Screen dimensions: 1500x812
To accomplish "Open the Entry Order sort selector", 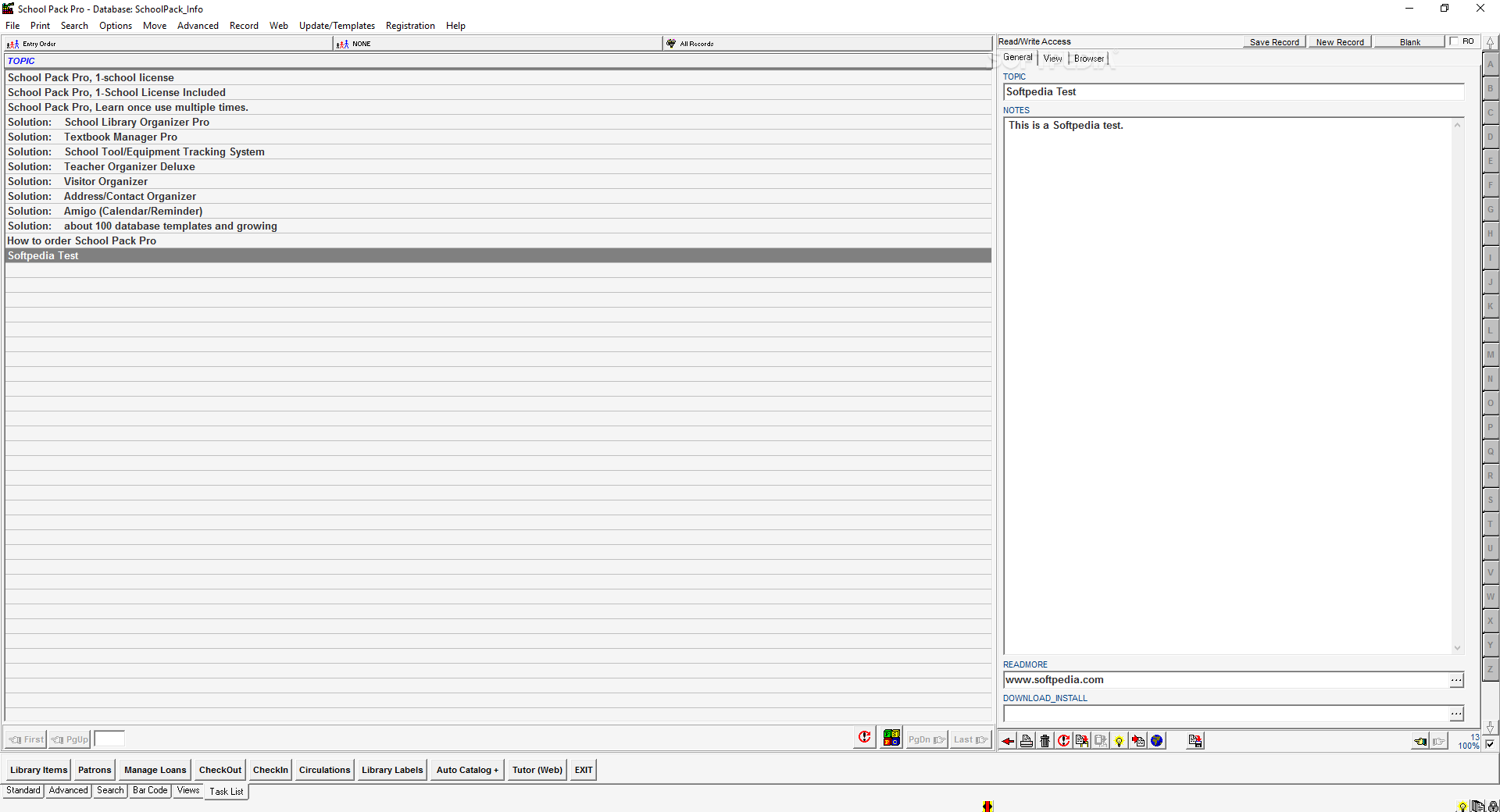I will pos(169,44).
